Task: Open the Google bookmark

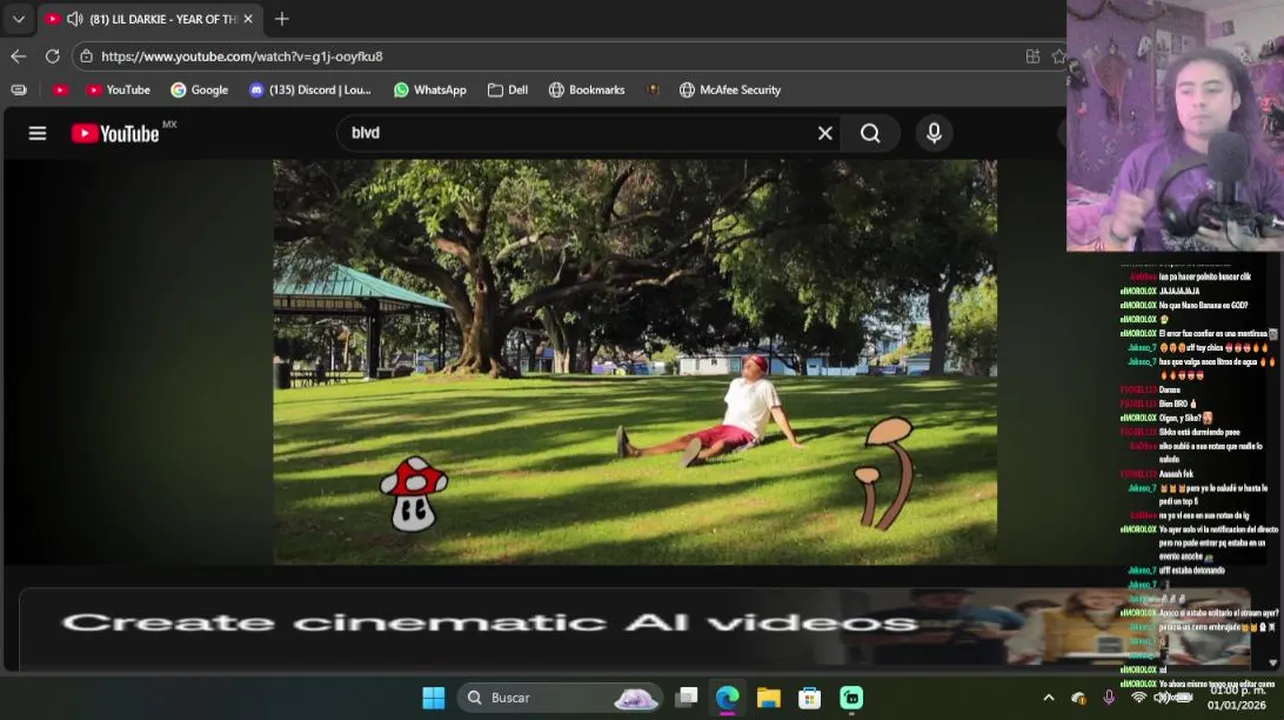Action: 199,90
